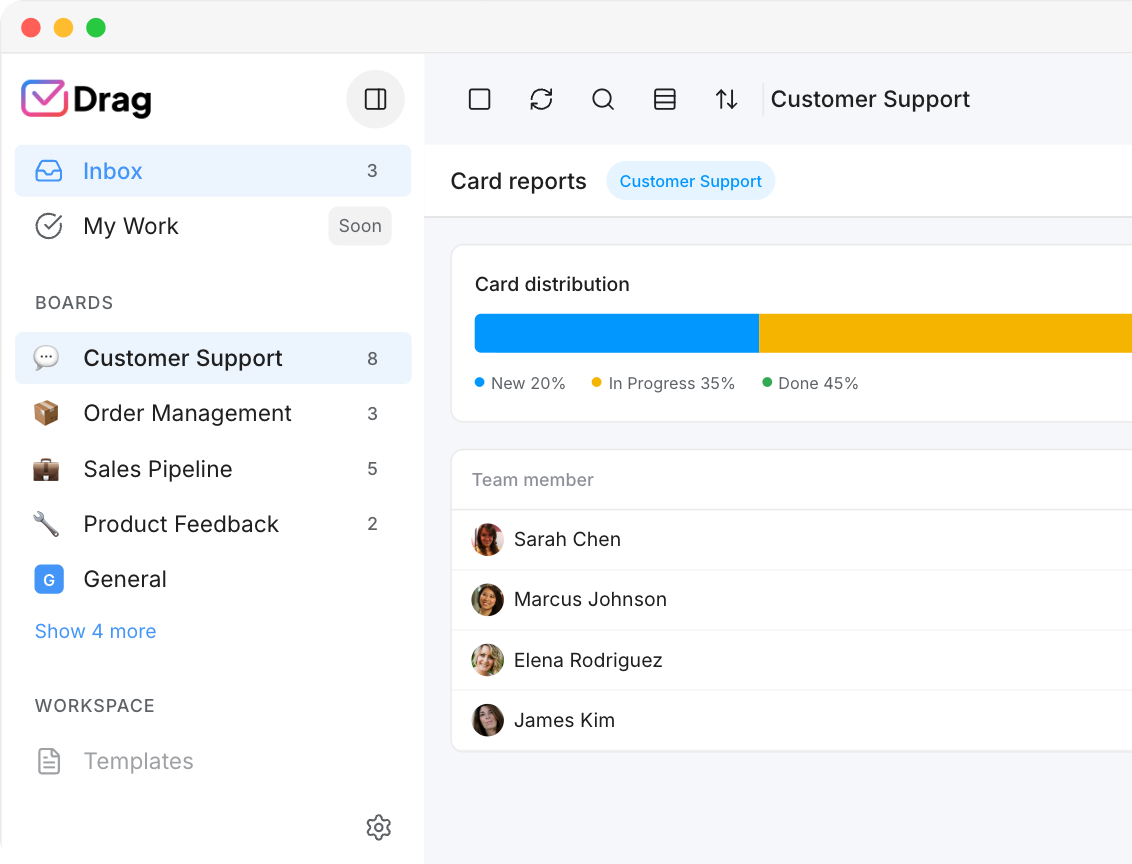Click the BOARDS section label
The image size is (1132, 864).
coord(74,302)
